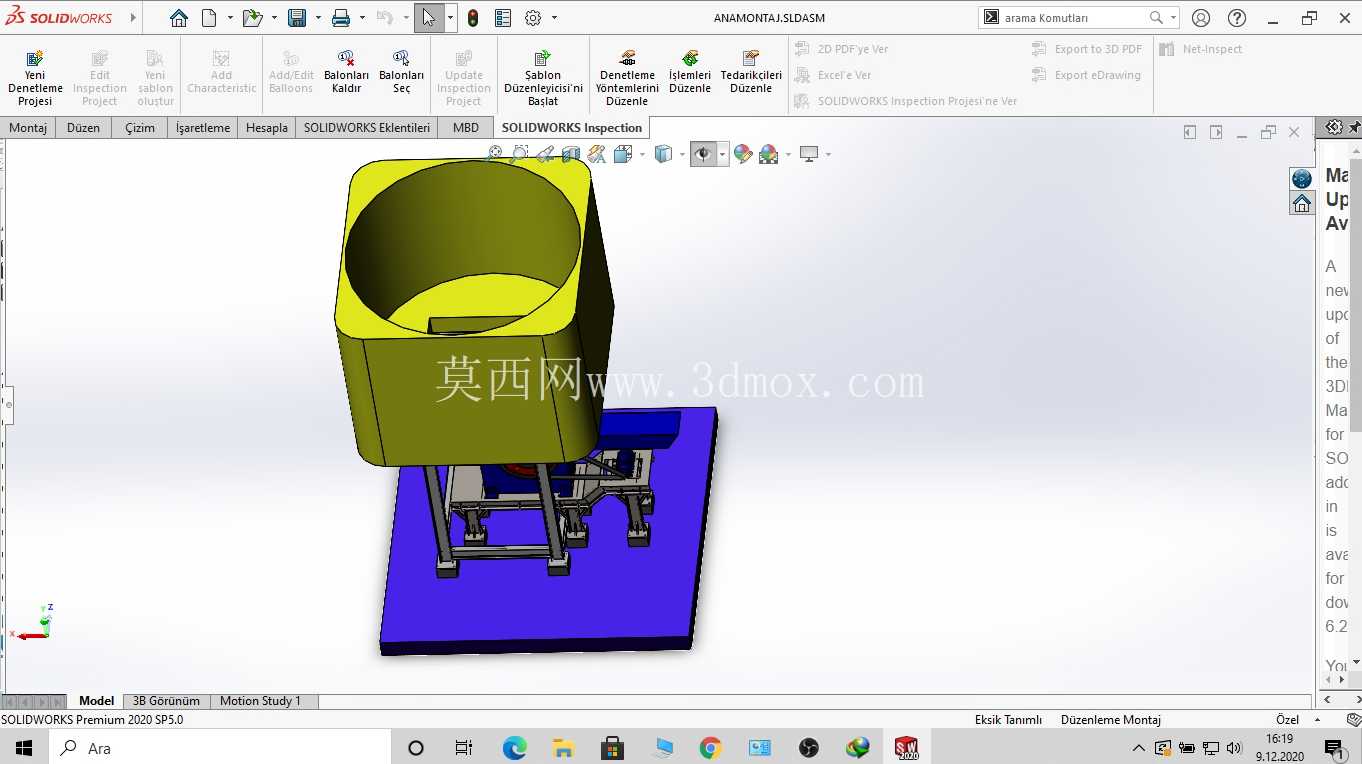This screenshot has width=1362, height=764.
Task: Open the Print dropdown arrow
Action: [362, 18]
